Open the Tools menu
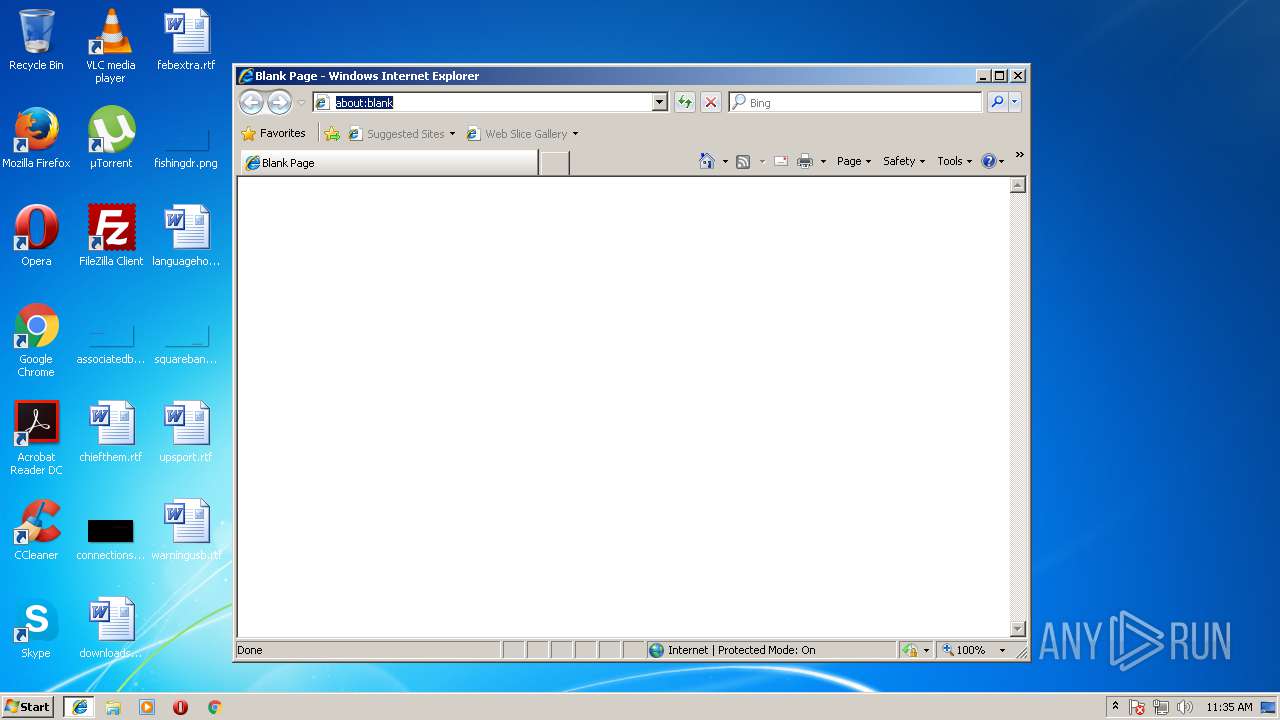1280x720 pixels. pos(954,161)
